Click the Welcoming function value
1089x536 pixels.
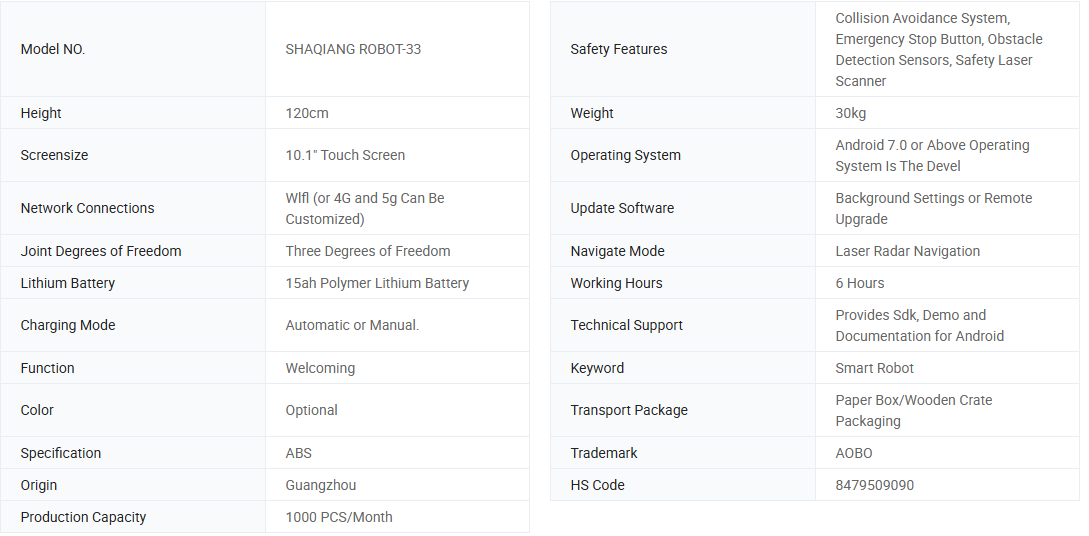coord(320,368)
